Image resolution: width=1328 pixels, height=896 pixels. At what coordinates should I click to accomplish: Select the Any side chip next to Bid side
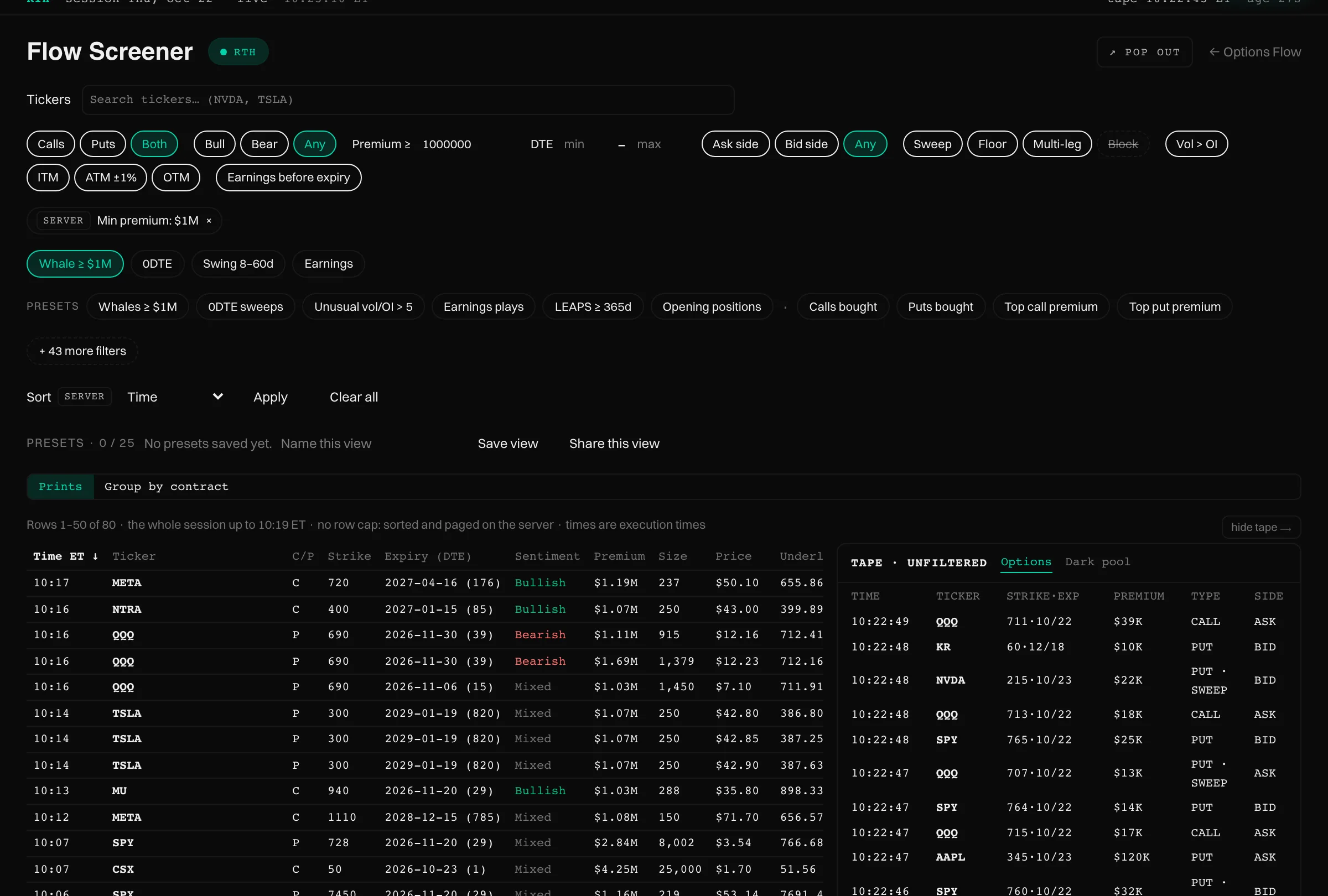(x=865, y=144)
